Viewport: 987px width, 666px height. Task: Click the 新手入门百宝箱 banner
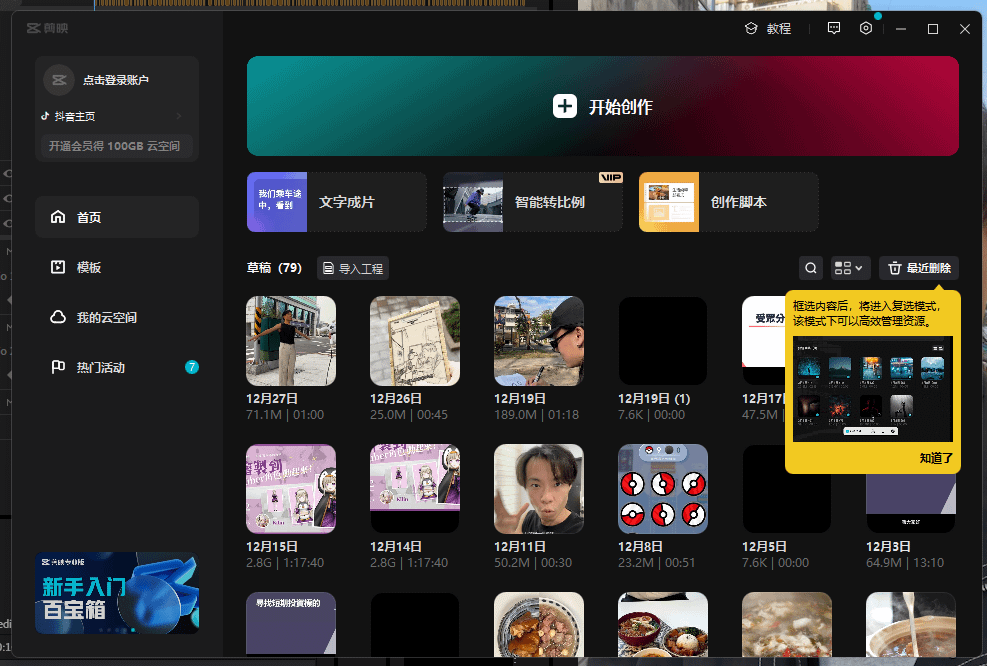point(117,593)
